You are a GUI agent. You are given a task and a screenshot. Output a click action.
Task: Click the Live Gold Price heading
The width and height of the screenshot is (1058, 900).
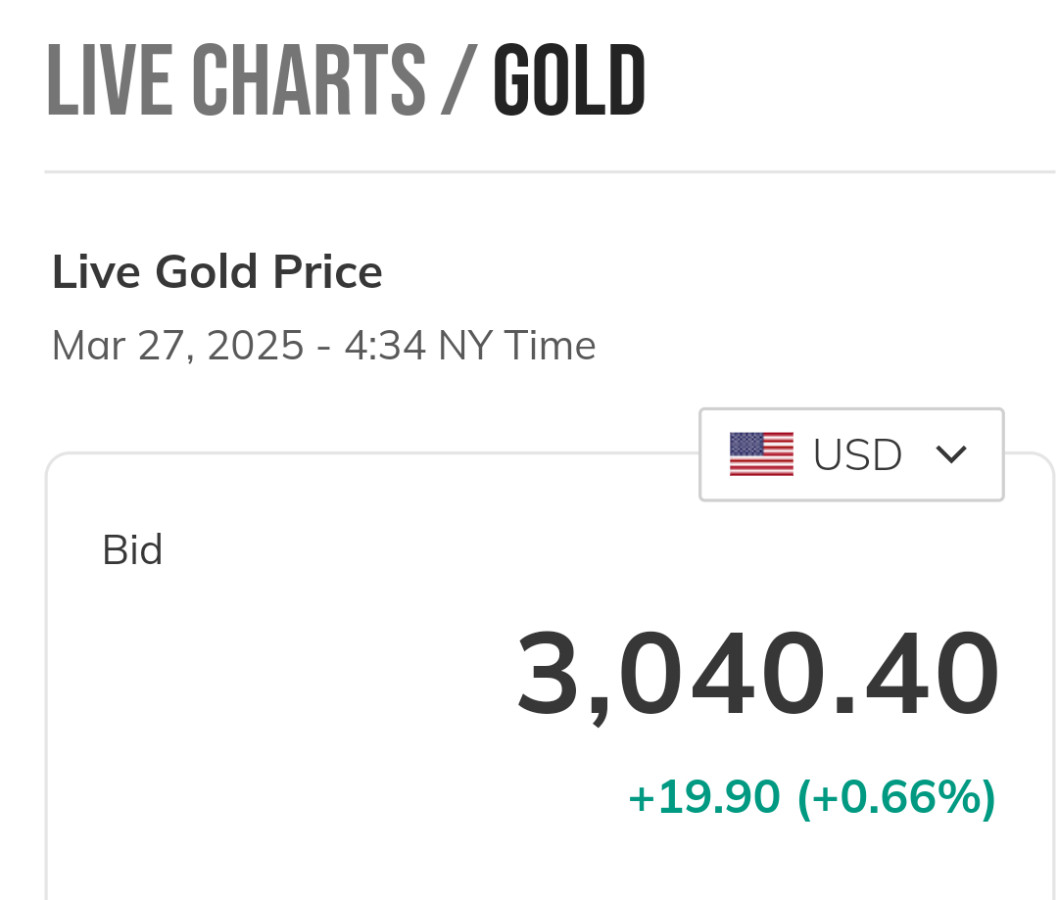coord(217,272)
